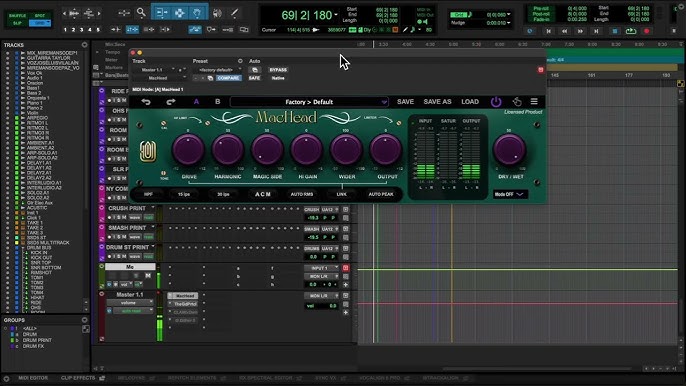The height and width of the screenshot is (386, 686).
Task: Open the bottom dock settings gear
Action: pyautogui.click(x=6, y=378)
